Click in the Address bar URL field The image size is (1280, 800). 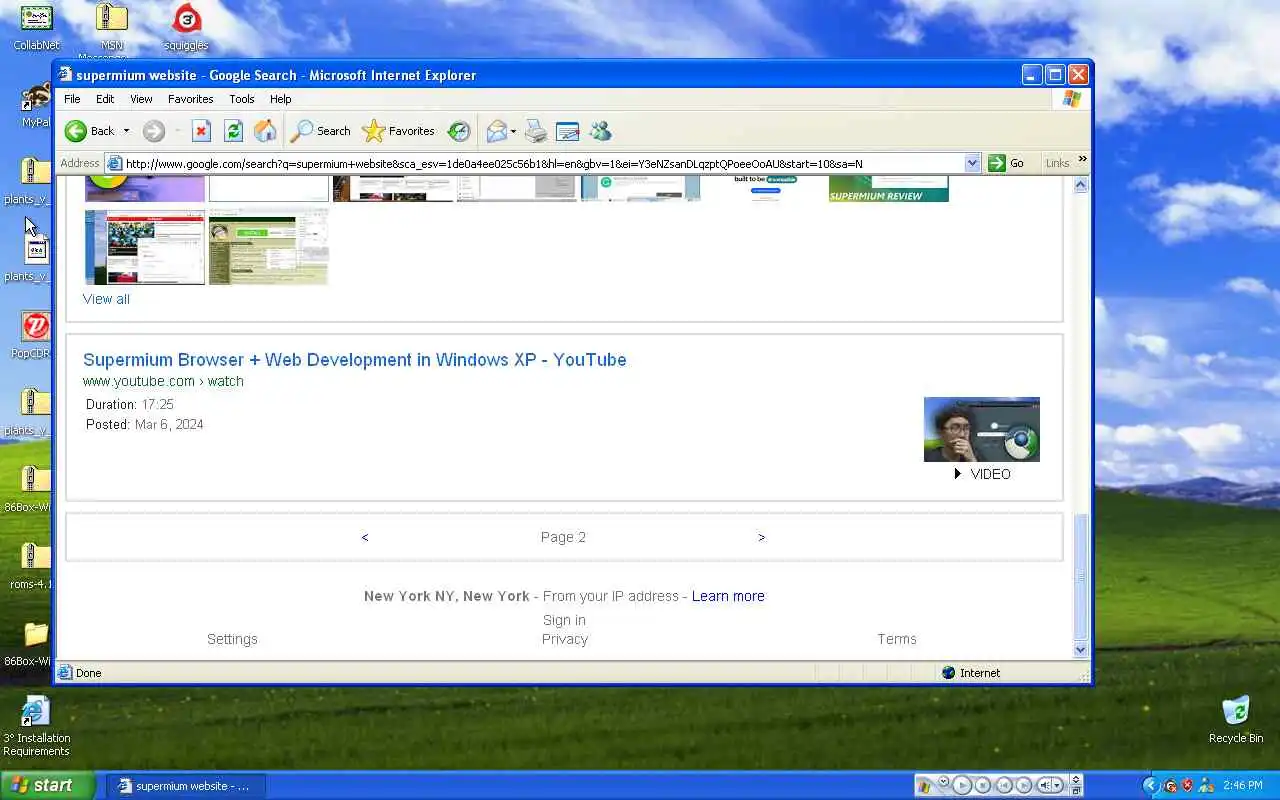pyautogui.click(x=543, y=163)
